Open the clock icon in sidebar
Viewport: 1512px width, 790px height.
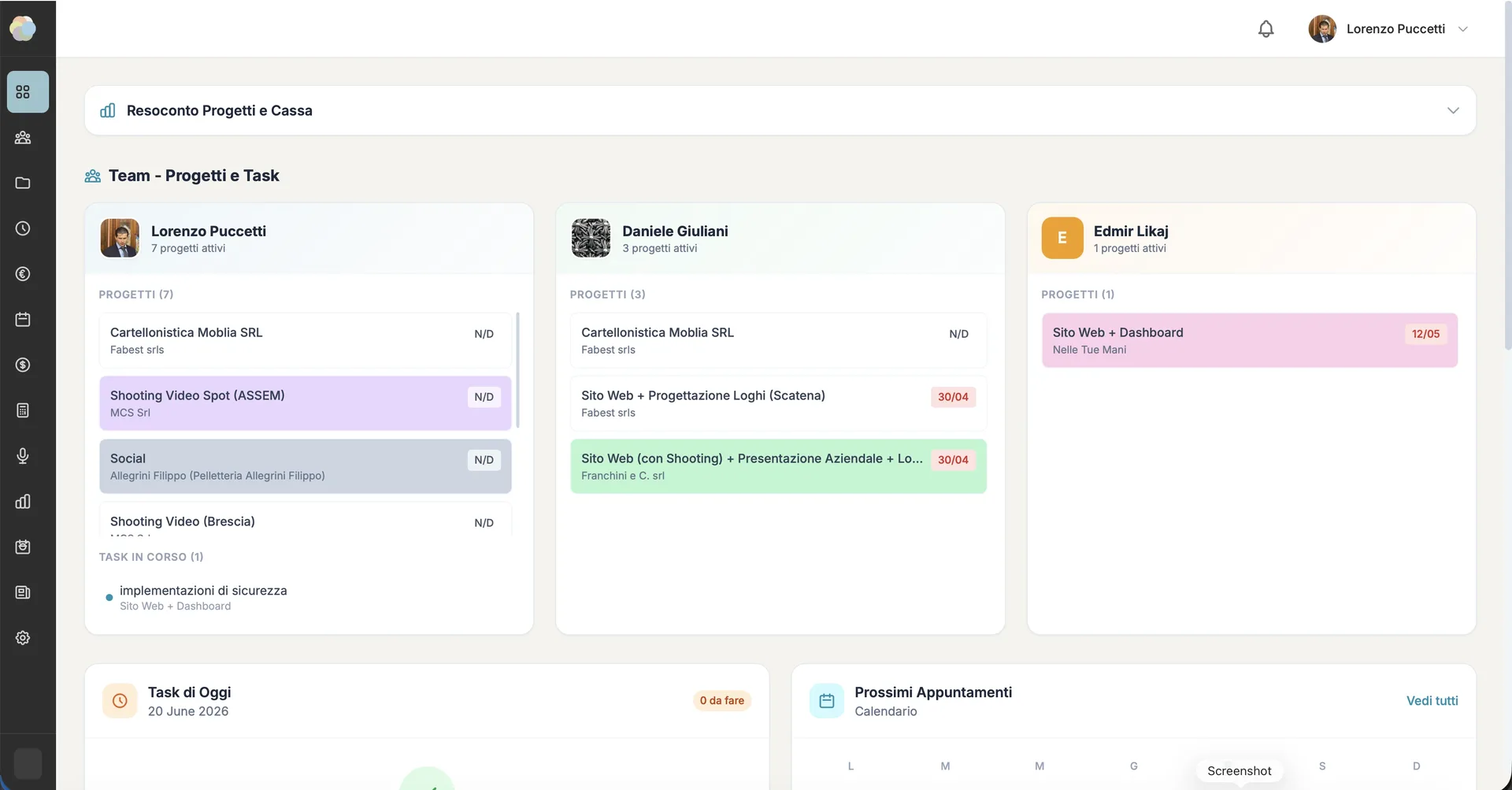pos(23,228)
